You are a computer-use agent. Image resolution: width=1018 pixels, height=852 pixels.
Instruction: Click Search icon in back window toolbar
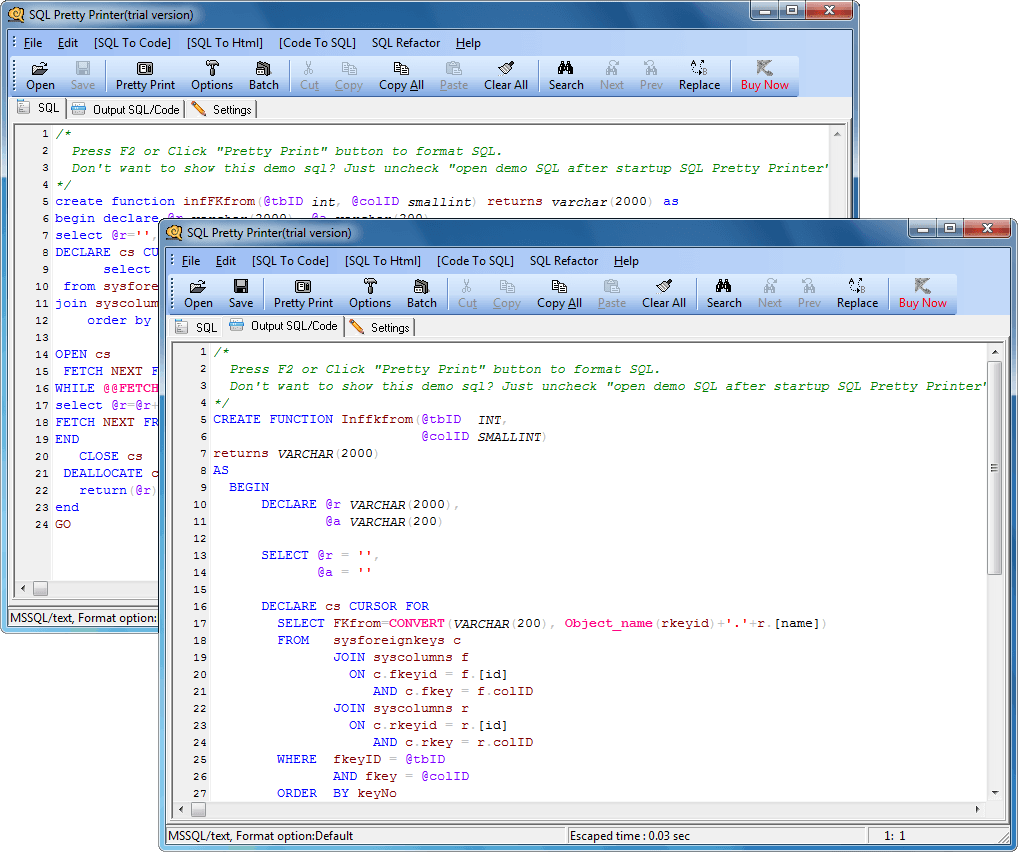click(566, 75)
